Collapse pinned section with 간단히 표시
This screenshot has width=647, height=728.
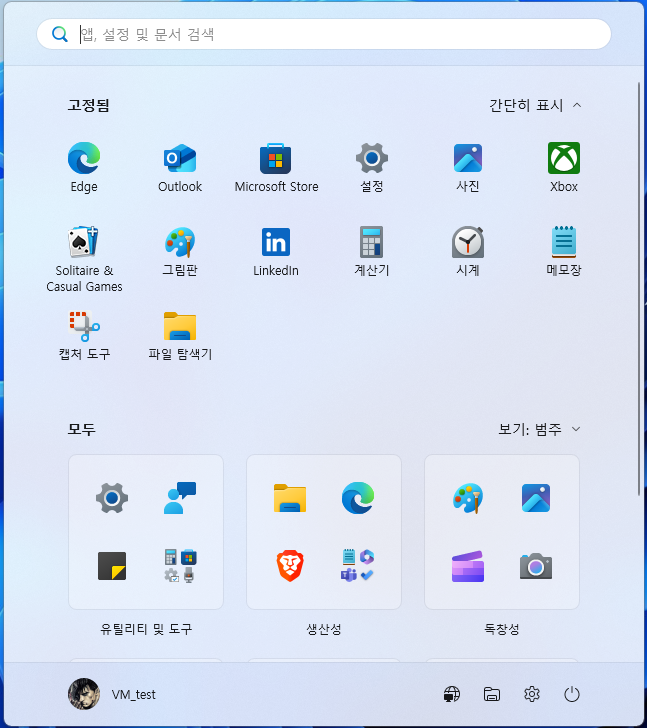pyautogui.click(x=535, y=105)
